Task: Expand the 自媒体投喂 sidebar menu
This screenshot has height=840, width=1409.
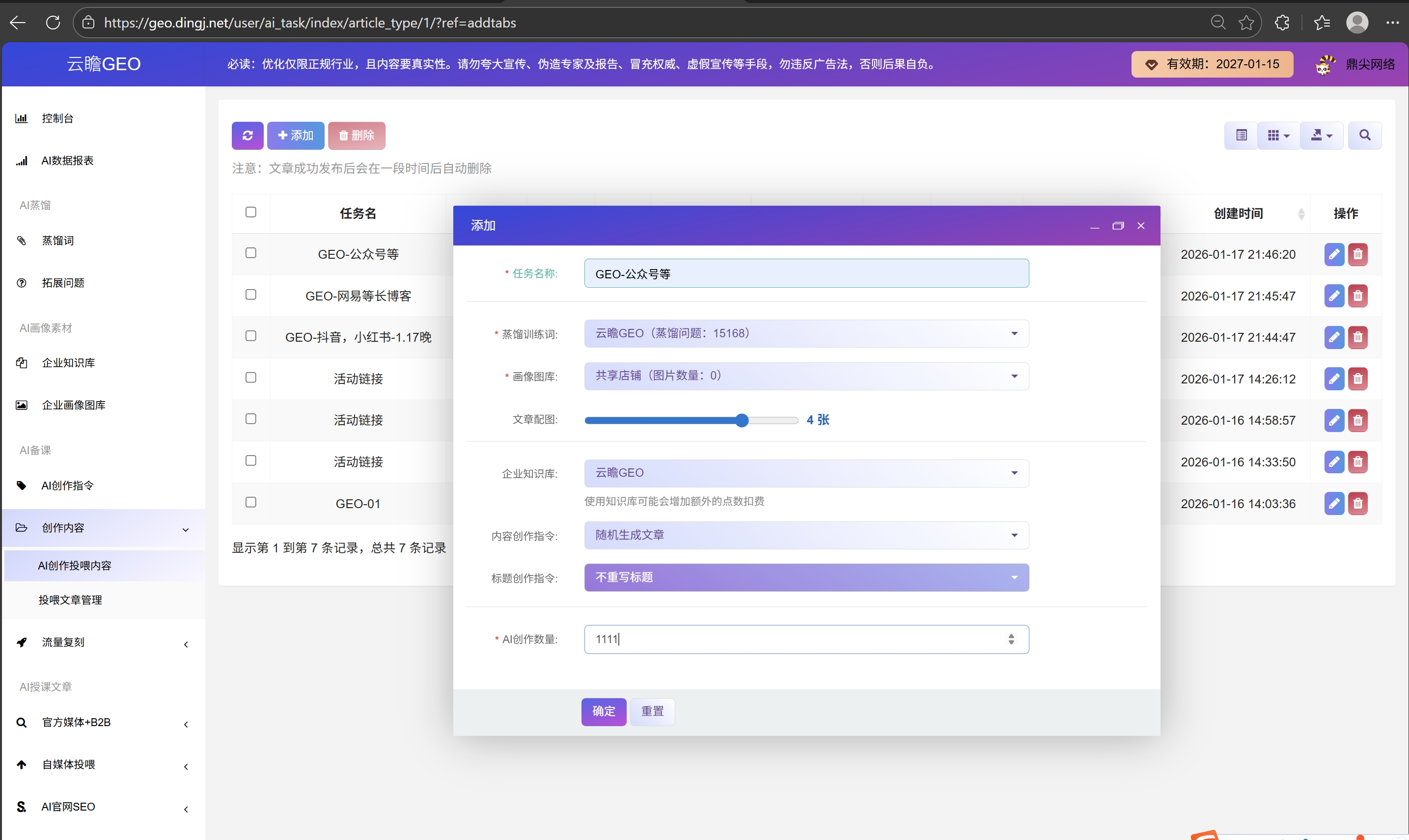Action: coord(103,765)
